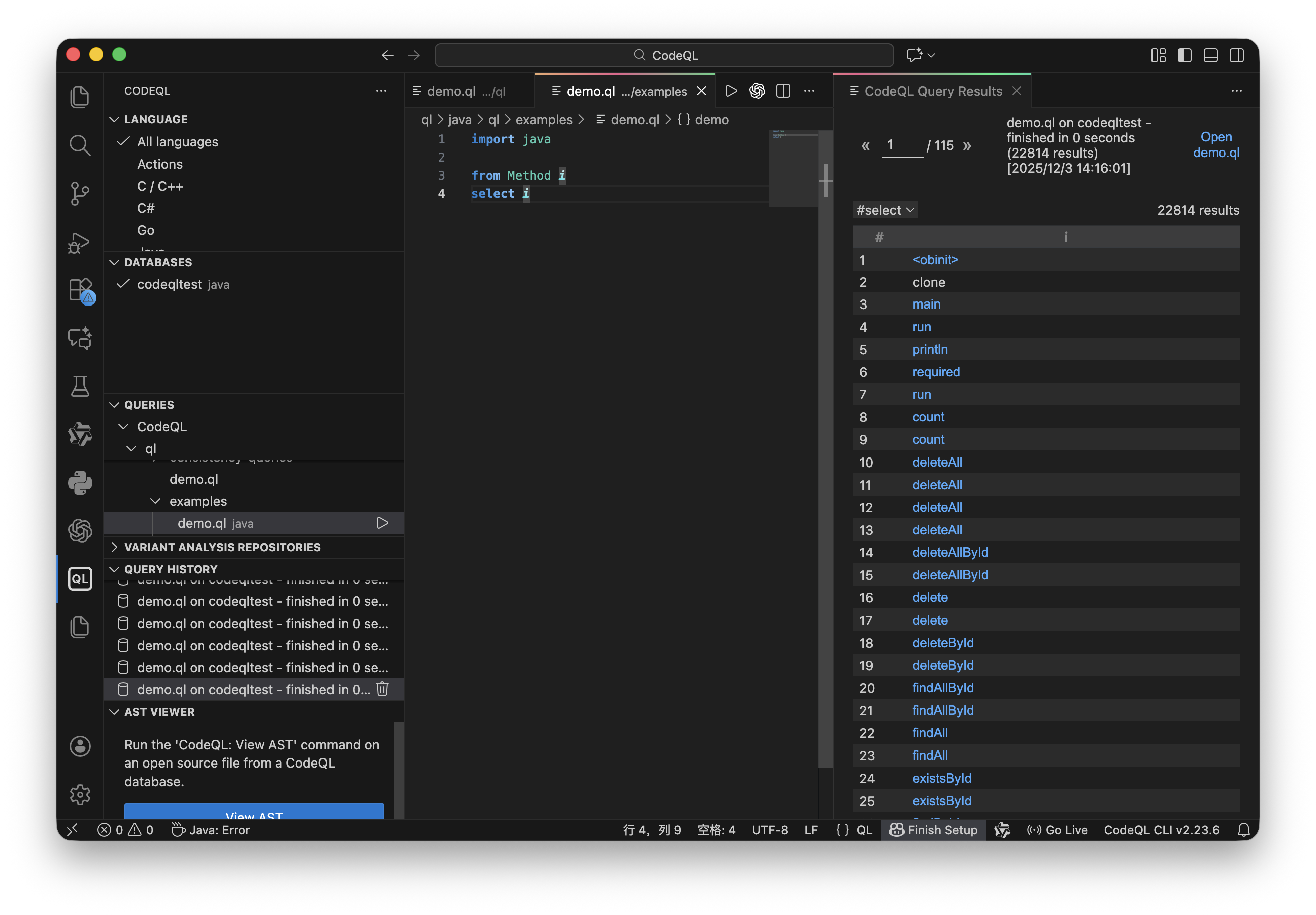Image resolution: width=1316 pixels, height=915 pixels.
Task: Open the Source Control view
Action: [80, 193]
